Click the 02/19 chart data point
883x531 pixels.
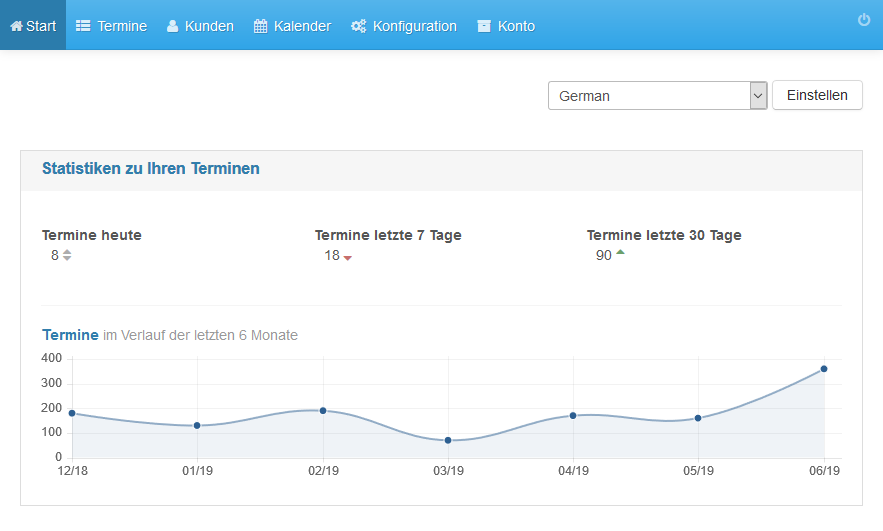pyautogui.click(x=323, y=410)
